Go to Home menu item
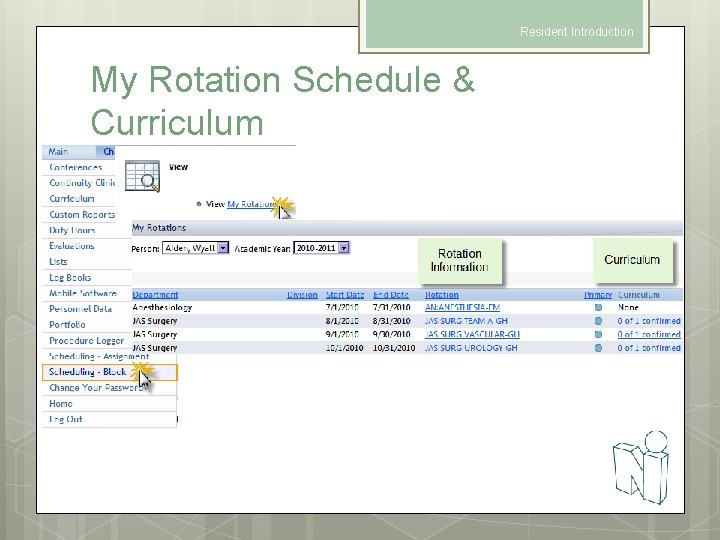 coord(61,404)
